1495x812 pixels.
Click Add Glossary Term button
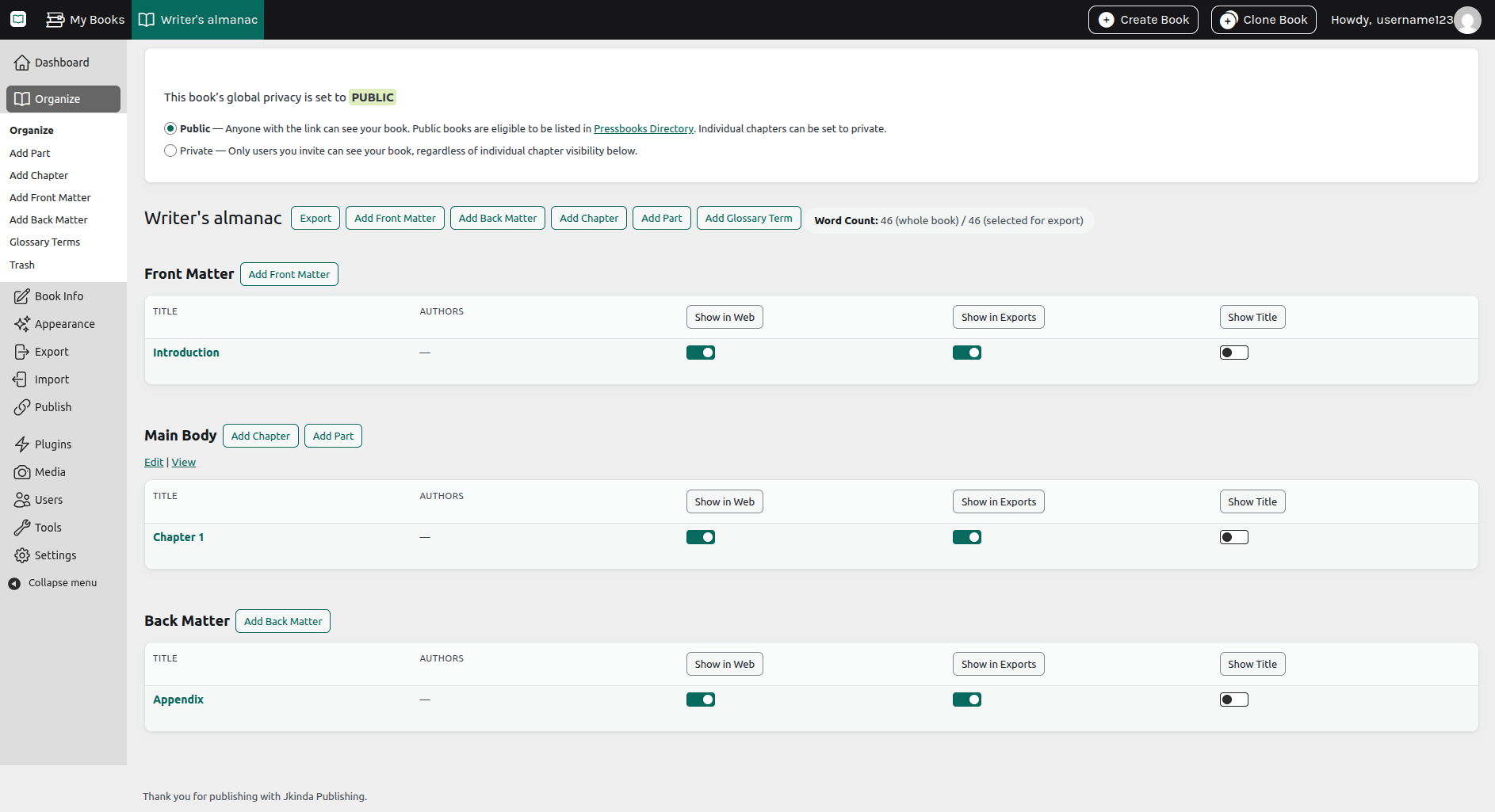(749, 218)
